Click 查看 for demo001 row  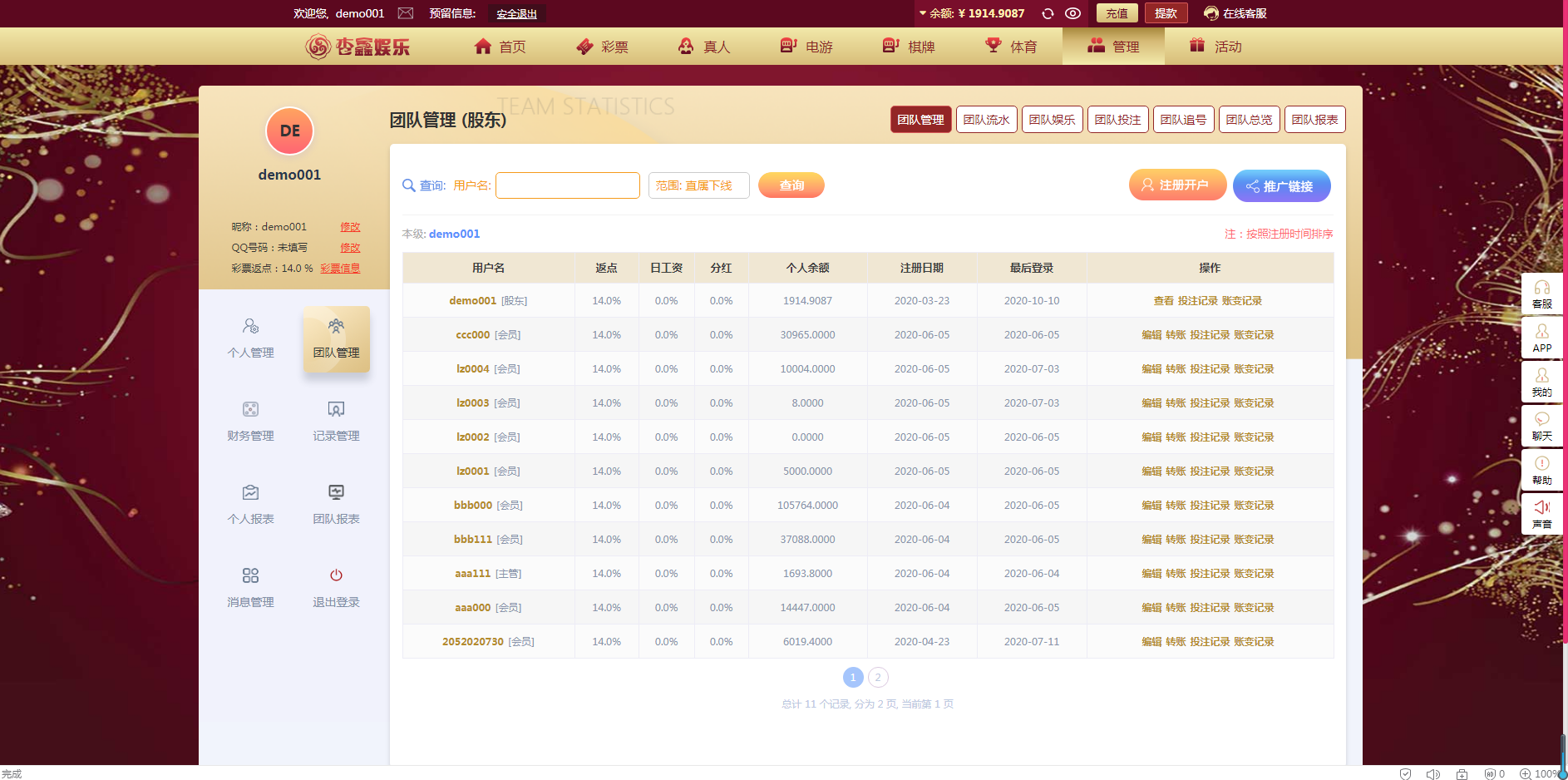(1164, 301)
